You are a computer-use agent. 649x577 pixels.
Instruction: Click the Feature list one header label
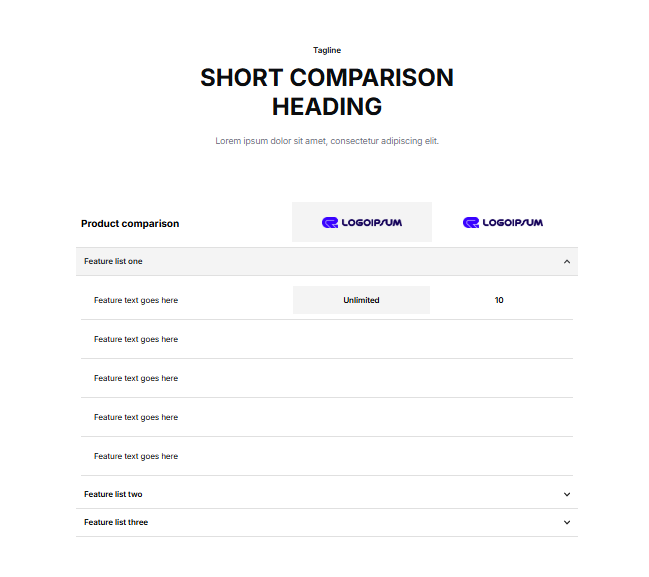click(x=113, y=261)
